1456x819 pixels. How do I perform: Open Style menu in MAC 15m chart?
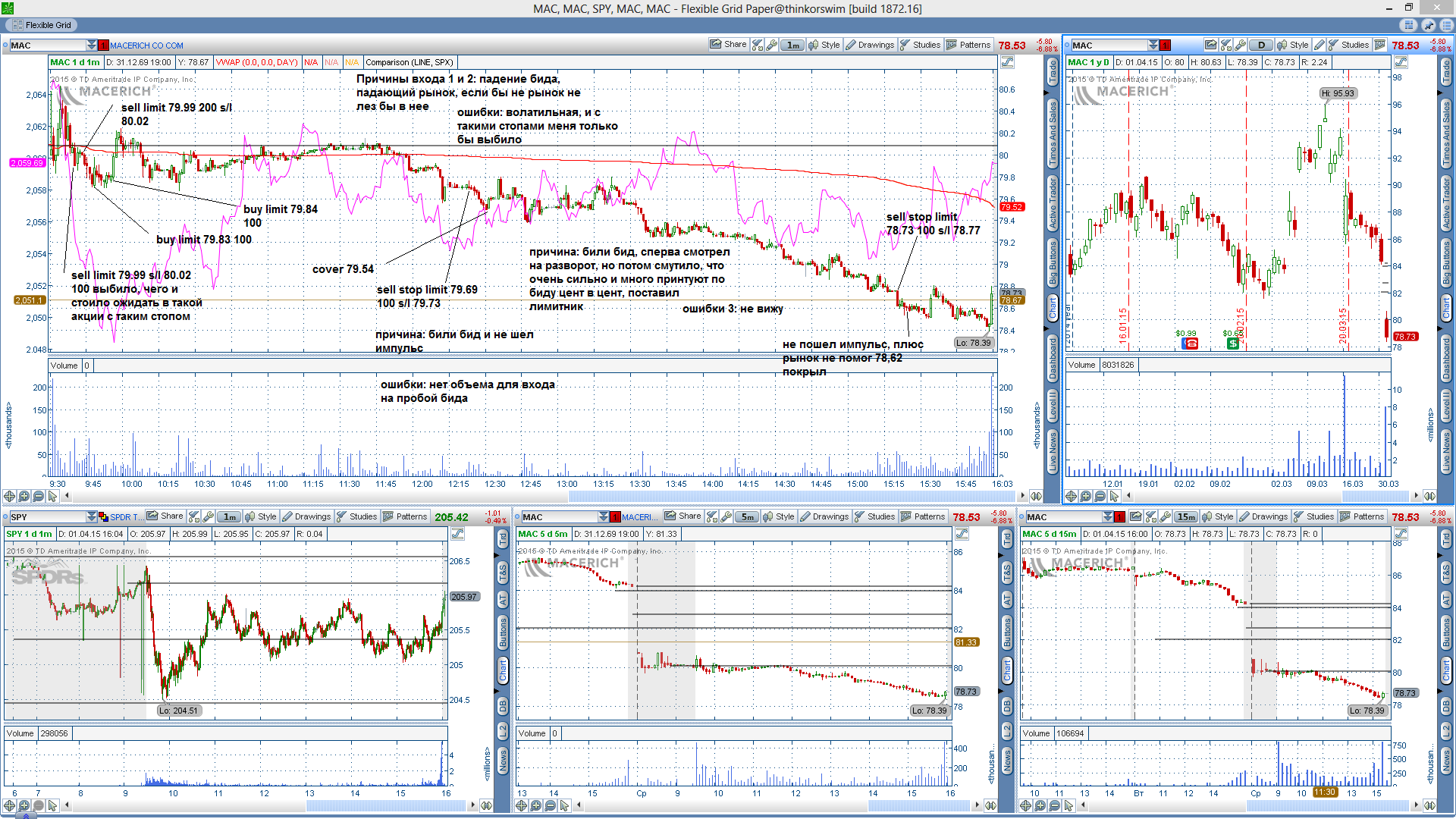click(x=1218, y=516)
